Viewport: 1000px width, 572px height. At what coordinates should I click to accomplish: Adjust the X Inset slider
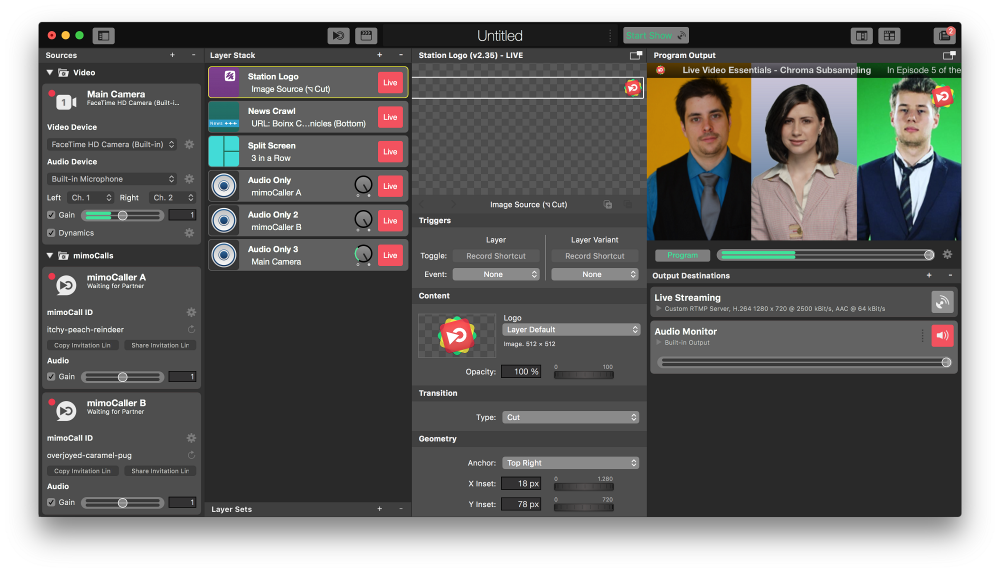pos(584,487)
